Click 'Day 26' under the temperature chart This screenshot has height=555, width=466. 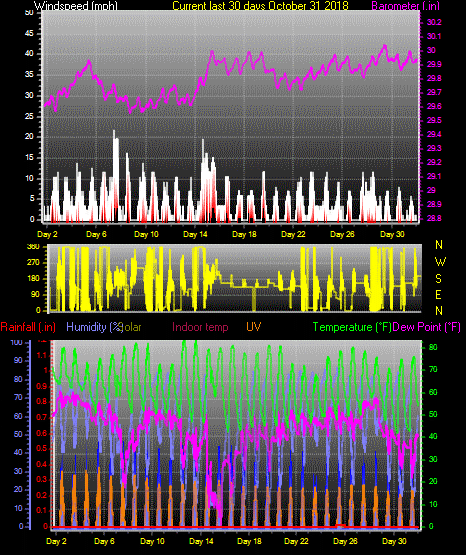point(345,541)
